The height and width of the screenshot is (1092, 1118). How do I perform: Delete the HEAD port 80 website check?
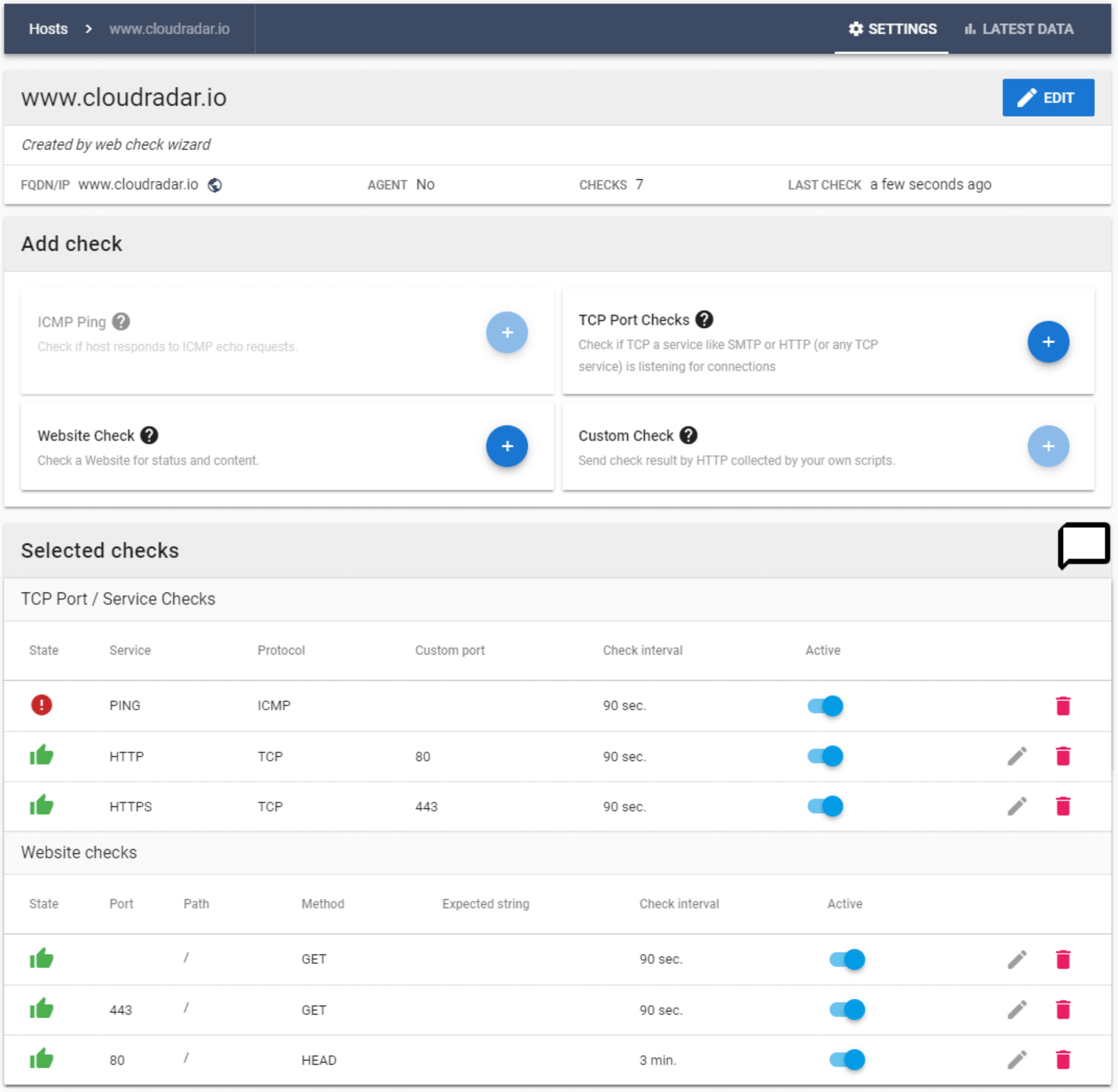1063,1060
